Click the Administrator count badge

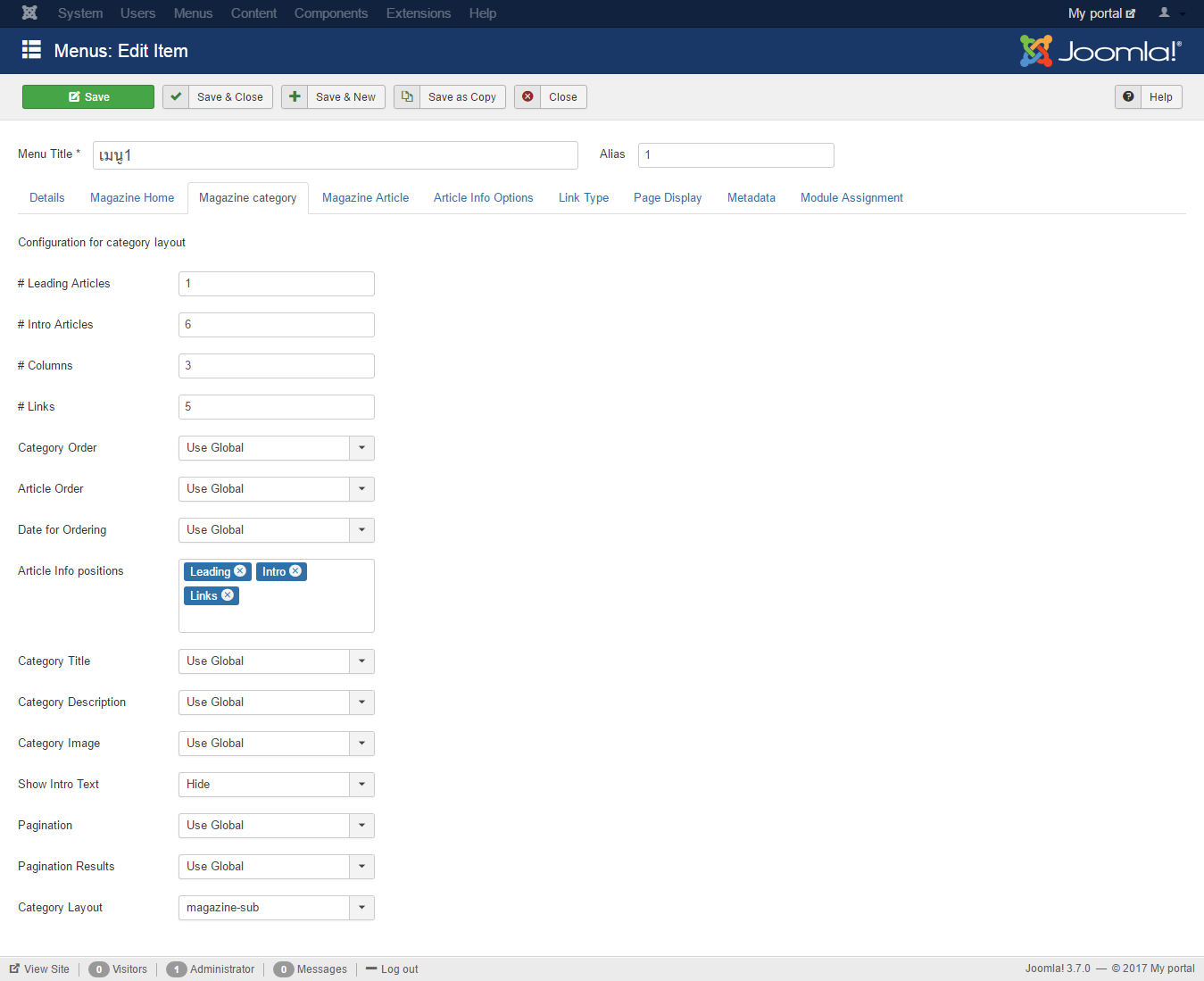pyautogui.click(x=177, y=969)
